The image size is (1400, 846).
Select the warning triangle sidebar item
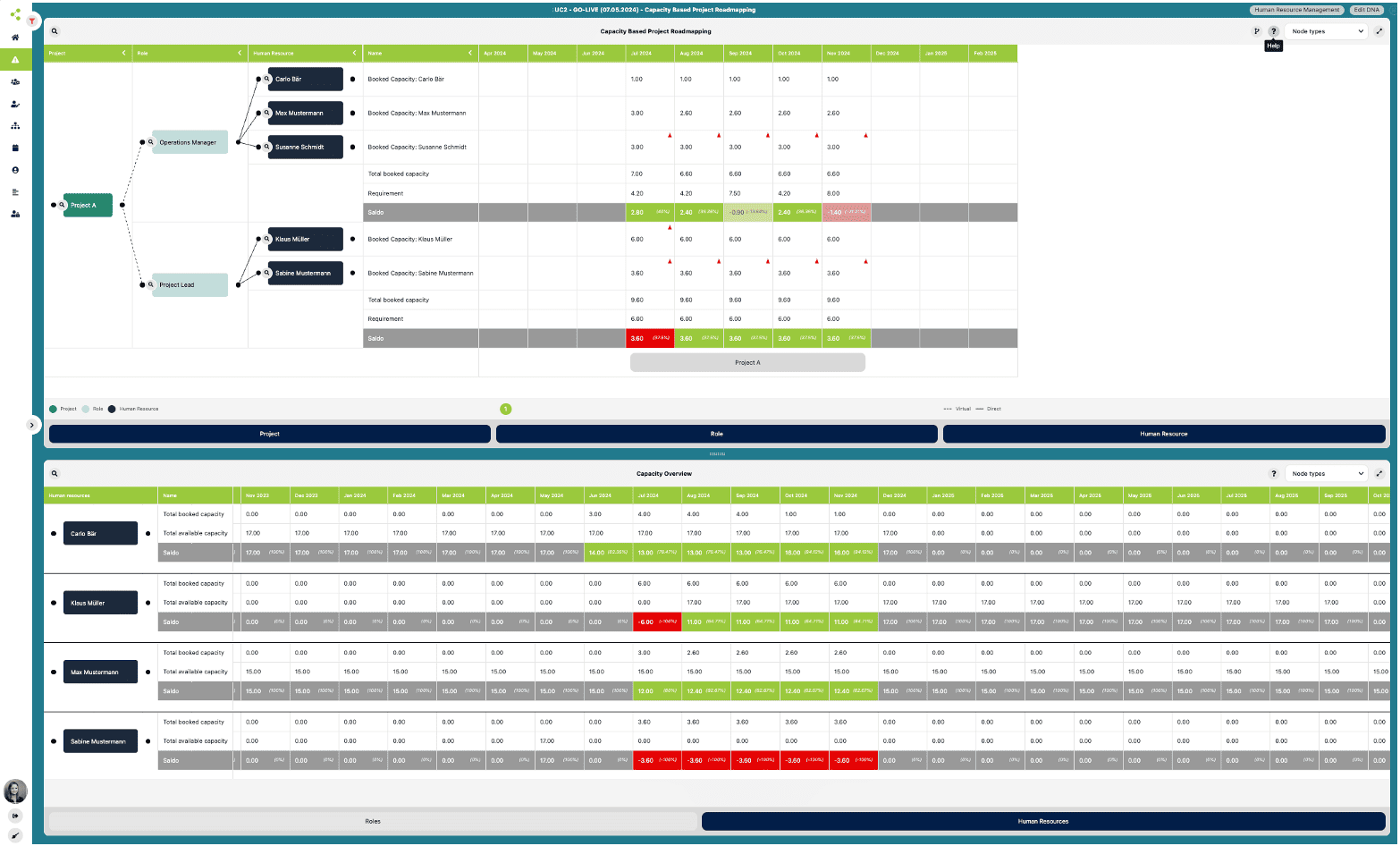(x=15, y=59)
